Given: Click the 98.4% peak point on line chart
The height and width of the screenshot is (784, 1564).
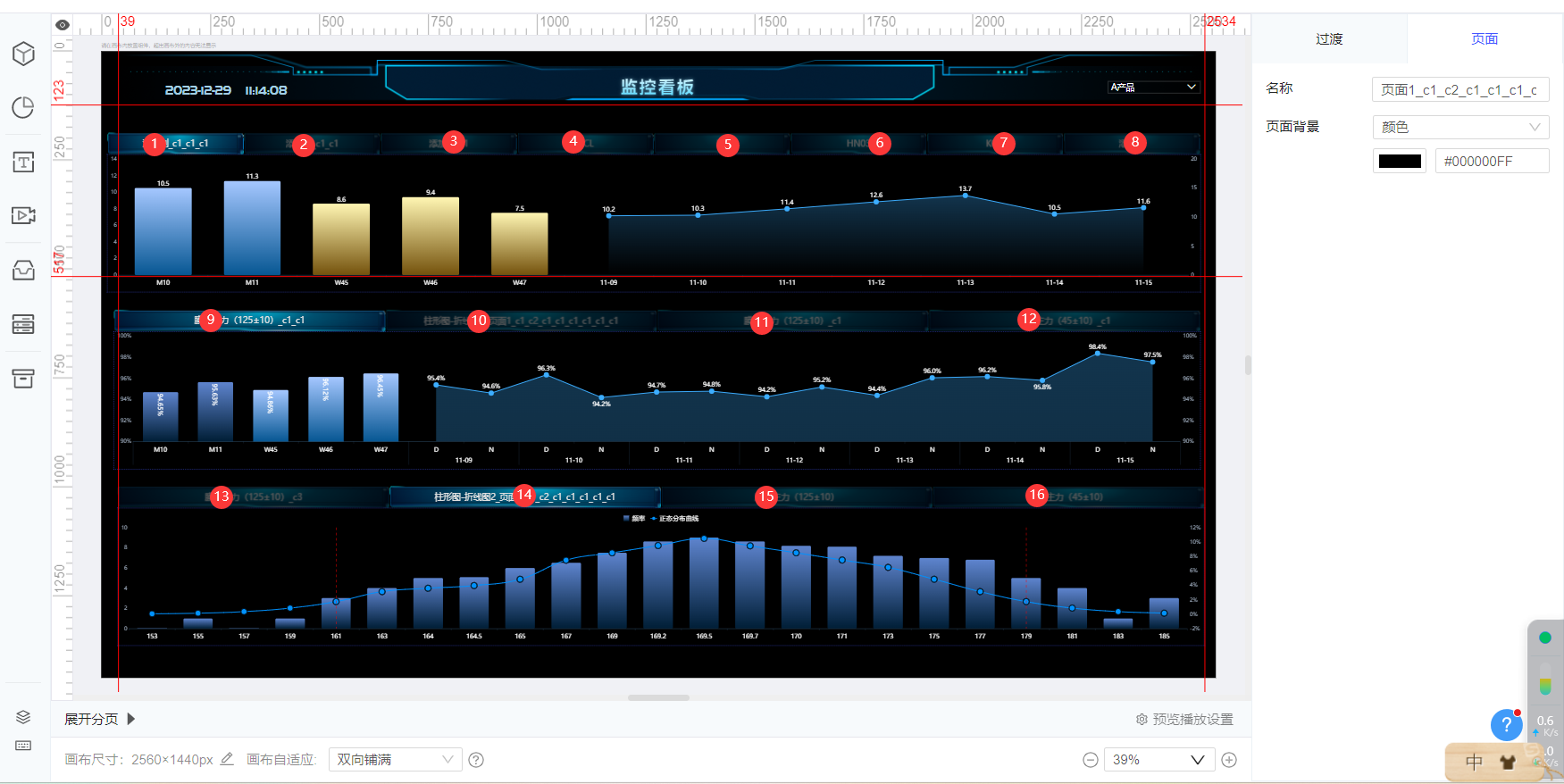Looking at the screenshot, I should coord(1098,353).
